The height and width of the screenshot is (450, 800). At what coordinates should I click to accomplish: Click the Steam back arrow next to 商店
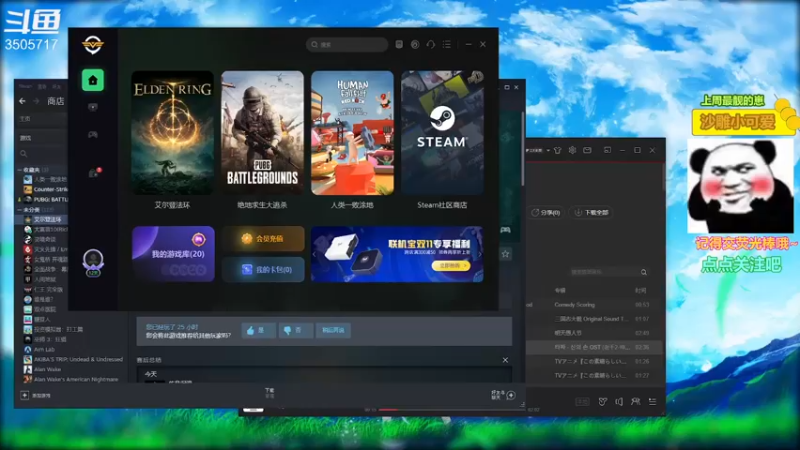pos(22,101)
